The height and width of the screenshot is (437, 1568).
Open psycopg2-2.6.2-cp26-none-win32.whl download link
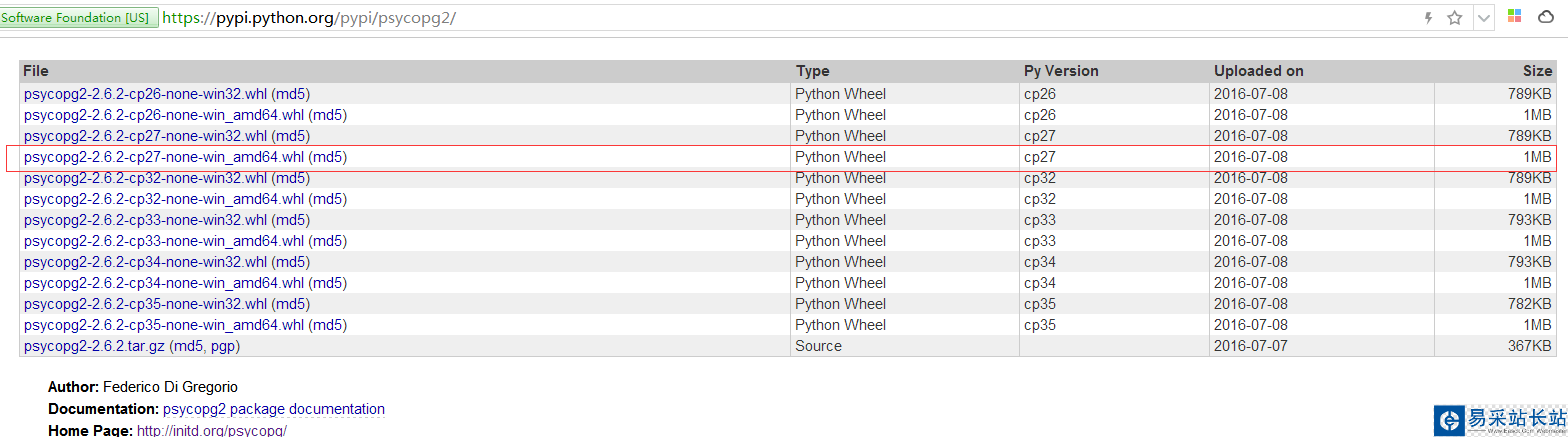(x=145, y=94)
